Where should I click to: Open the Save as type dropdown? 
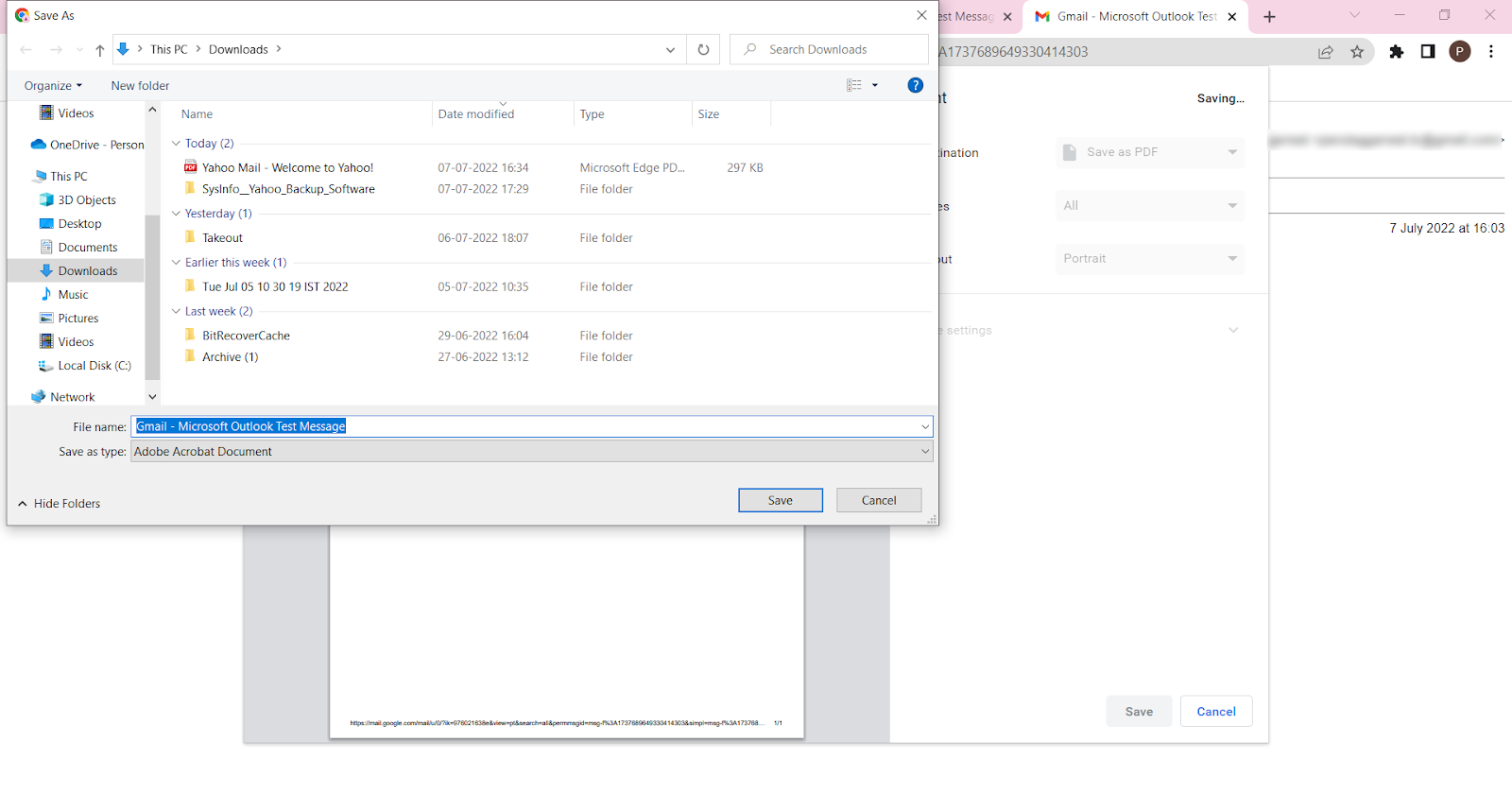click(532, 452)
